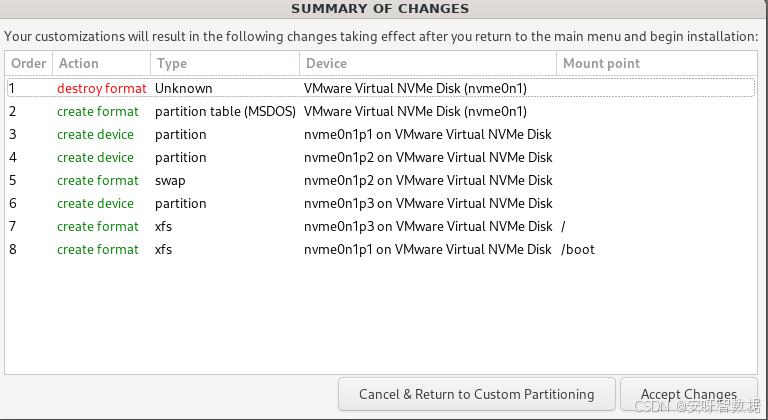This screenshot has width=768, height=420.
Task: Select the xfs row for nvme0n1p3
Action: (x=380, y=226)
